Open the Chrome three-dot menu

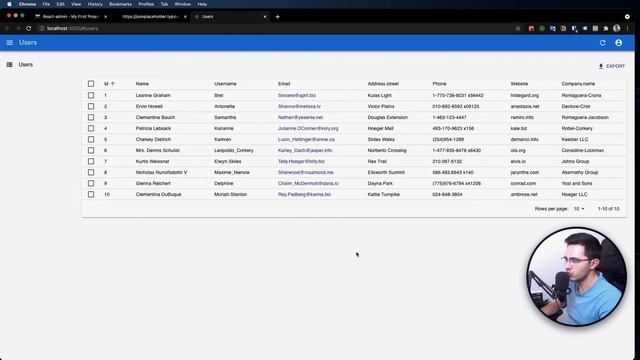pos(628,29)
